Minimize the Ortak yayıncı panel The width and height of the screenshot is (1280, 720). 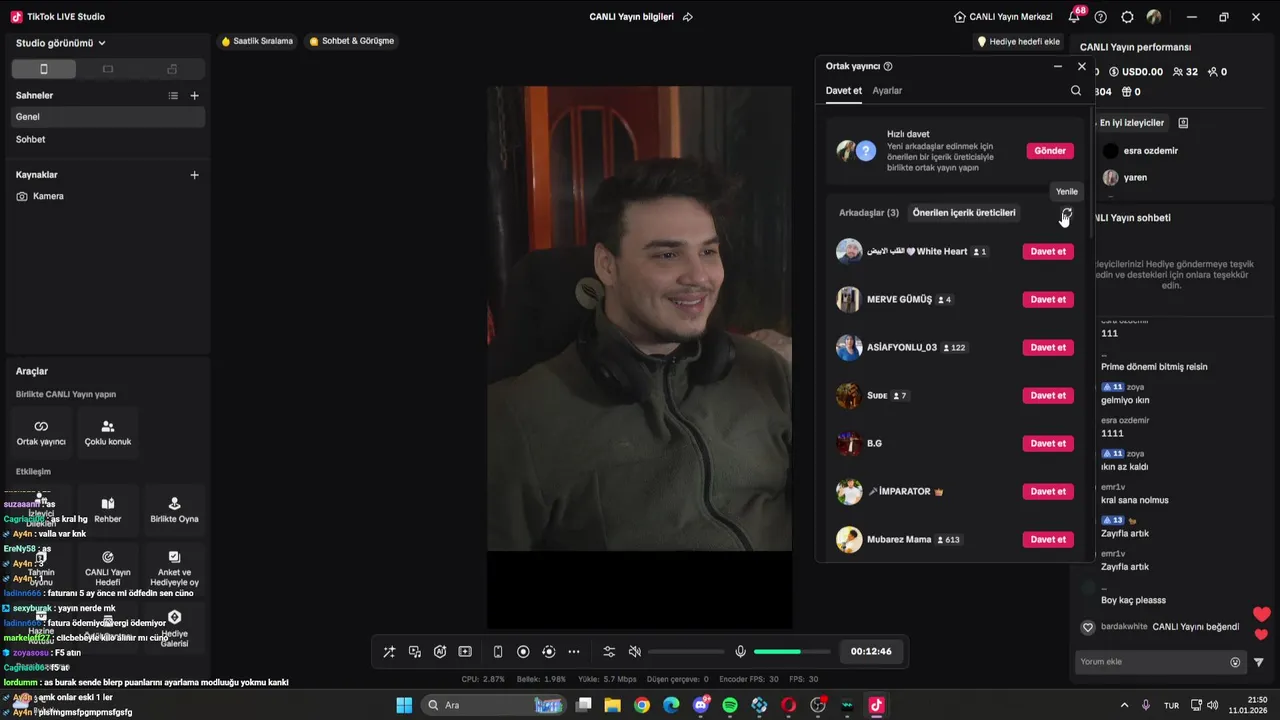1058,66
